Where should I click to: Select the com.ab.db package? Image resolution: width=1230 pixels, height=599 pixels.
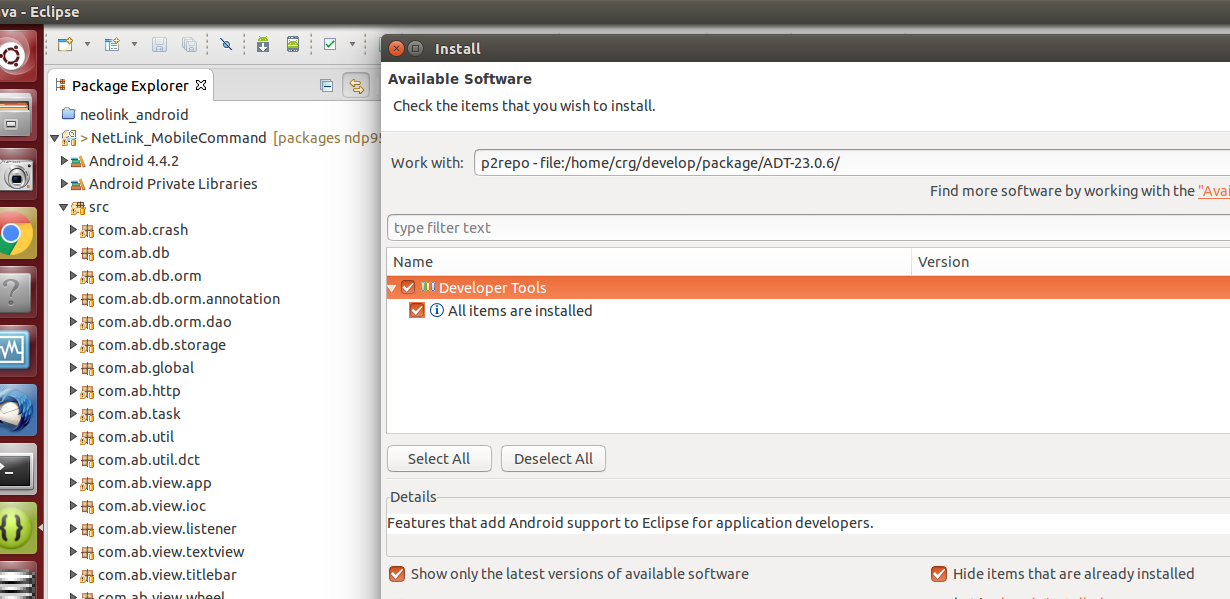133,253
